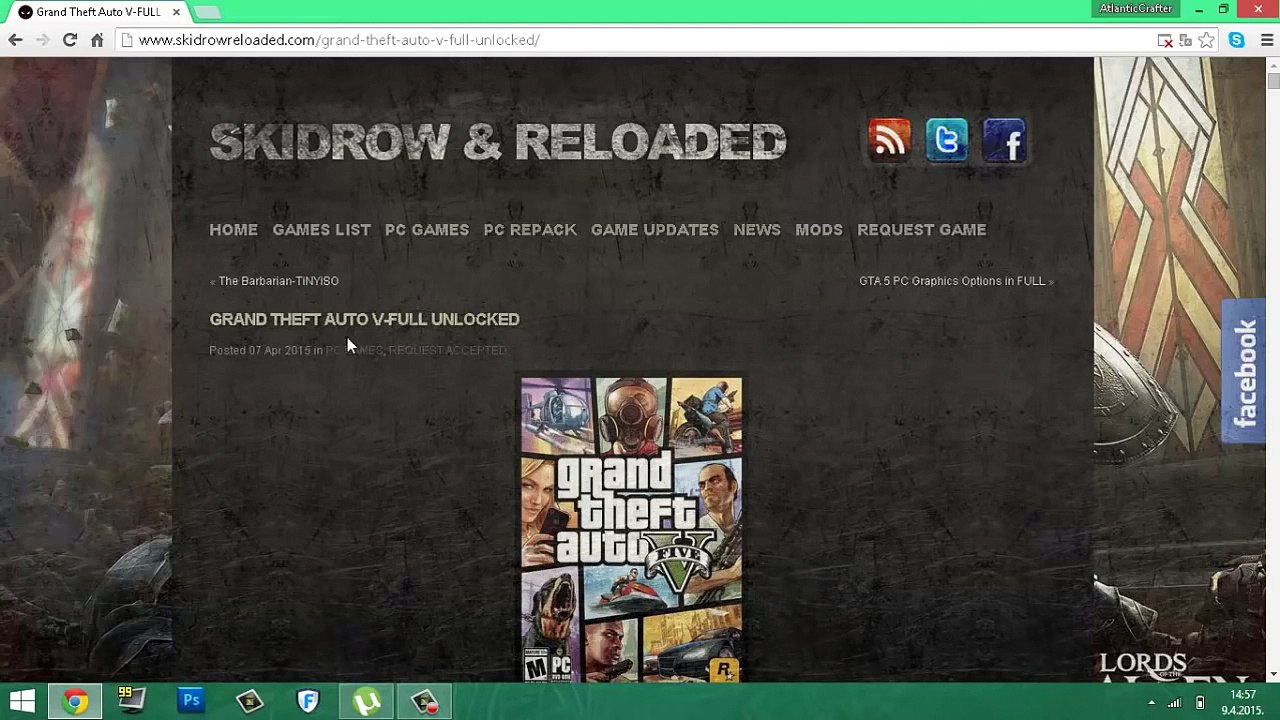Open the site's RSS feed icon
1280x720 pixels.
pos(889,140)
